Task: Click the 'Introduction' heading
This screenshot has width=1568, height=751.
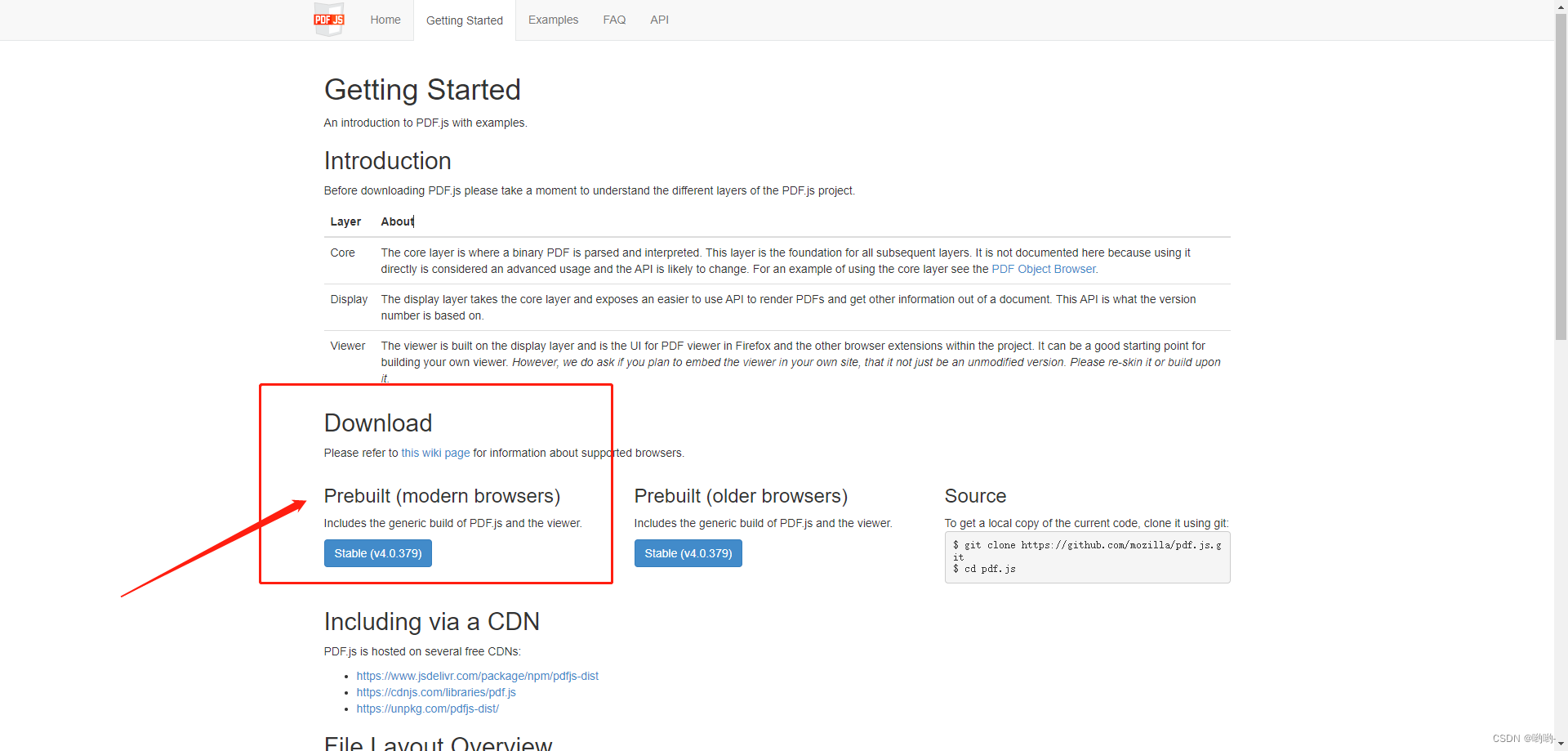Action: click(x=387, y=161)
